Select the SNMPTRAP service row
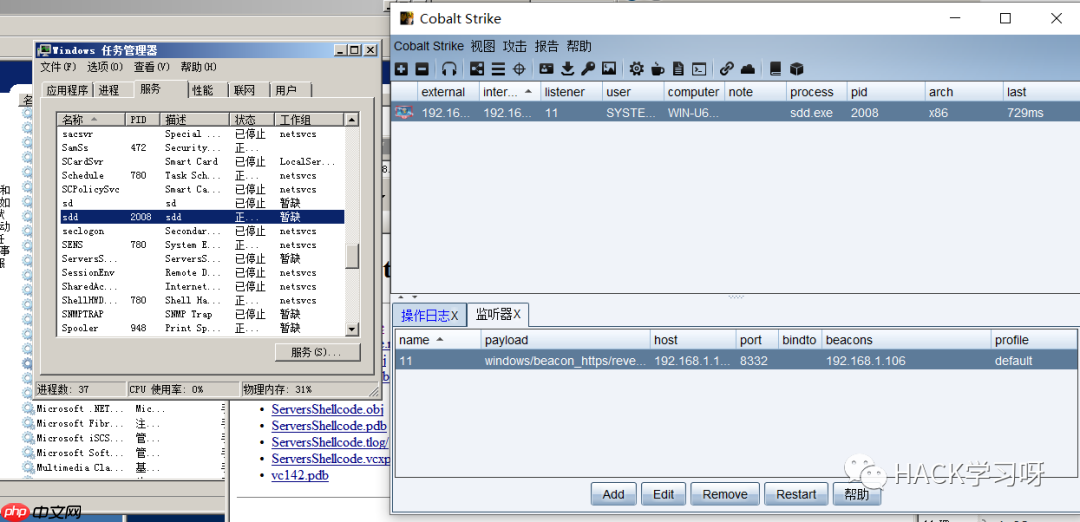 202,314
